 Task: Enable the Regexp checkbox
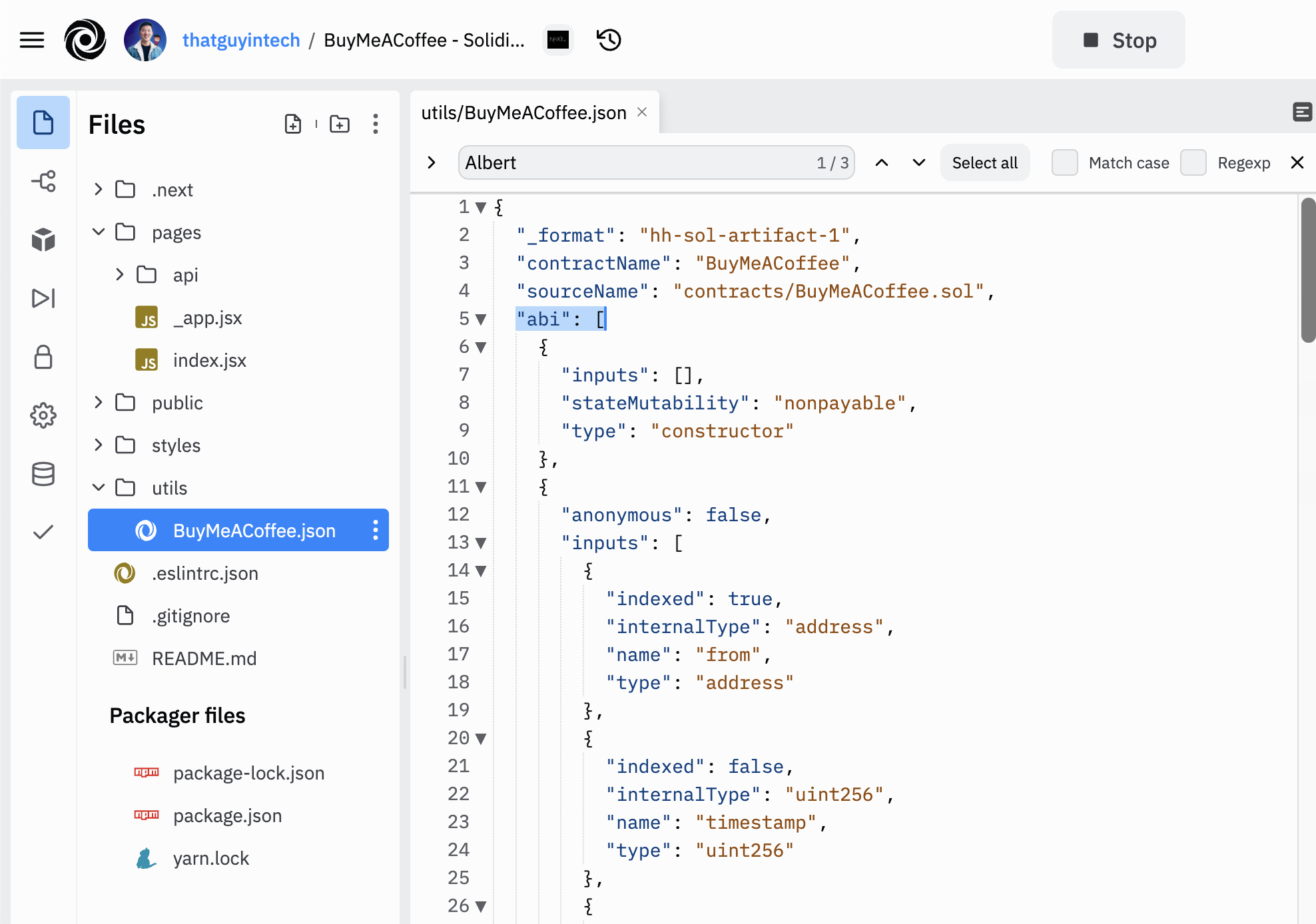tap(1193, 162)
